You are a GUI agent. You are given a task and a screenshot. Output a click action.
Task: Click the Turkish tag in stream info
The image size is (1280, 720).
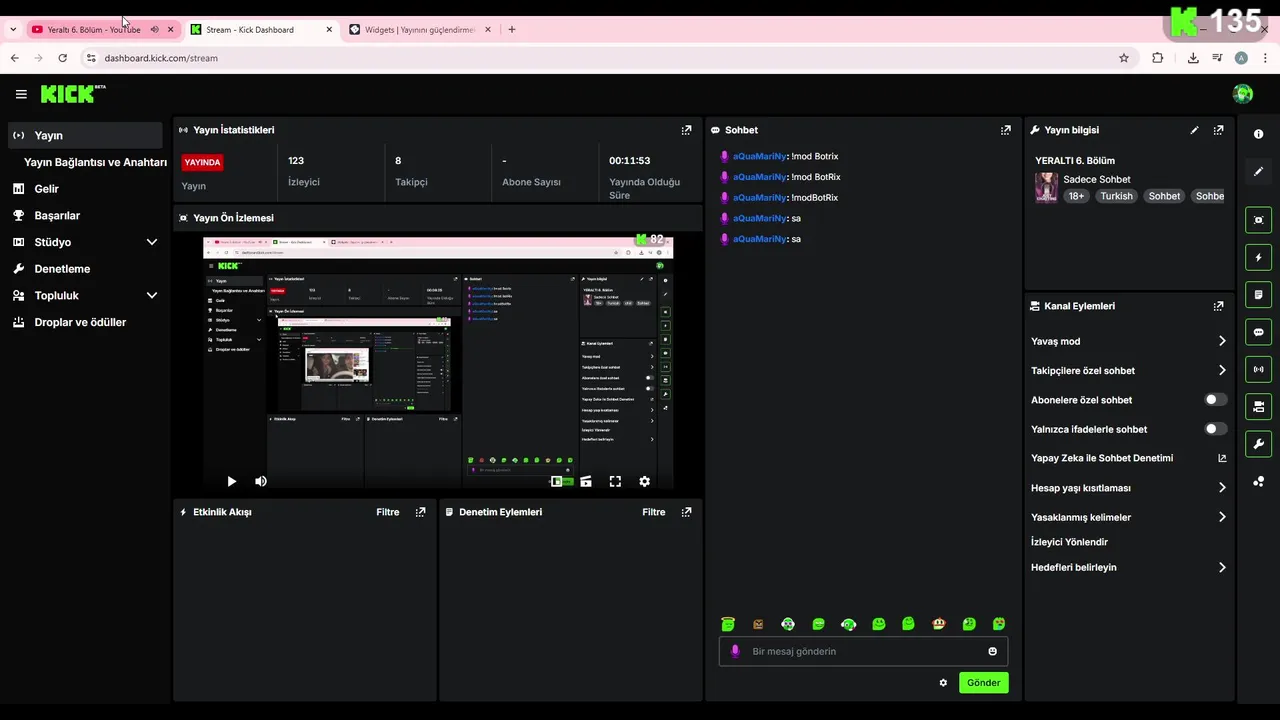coord(1116,196)
